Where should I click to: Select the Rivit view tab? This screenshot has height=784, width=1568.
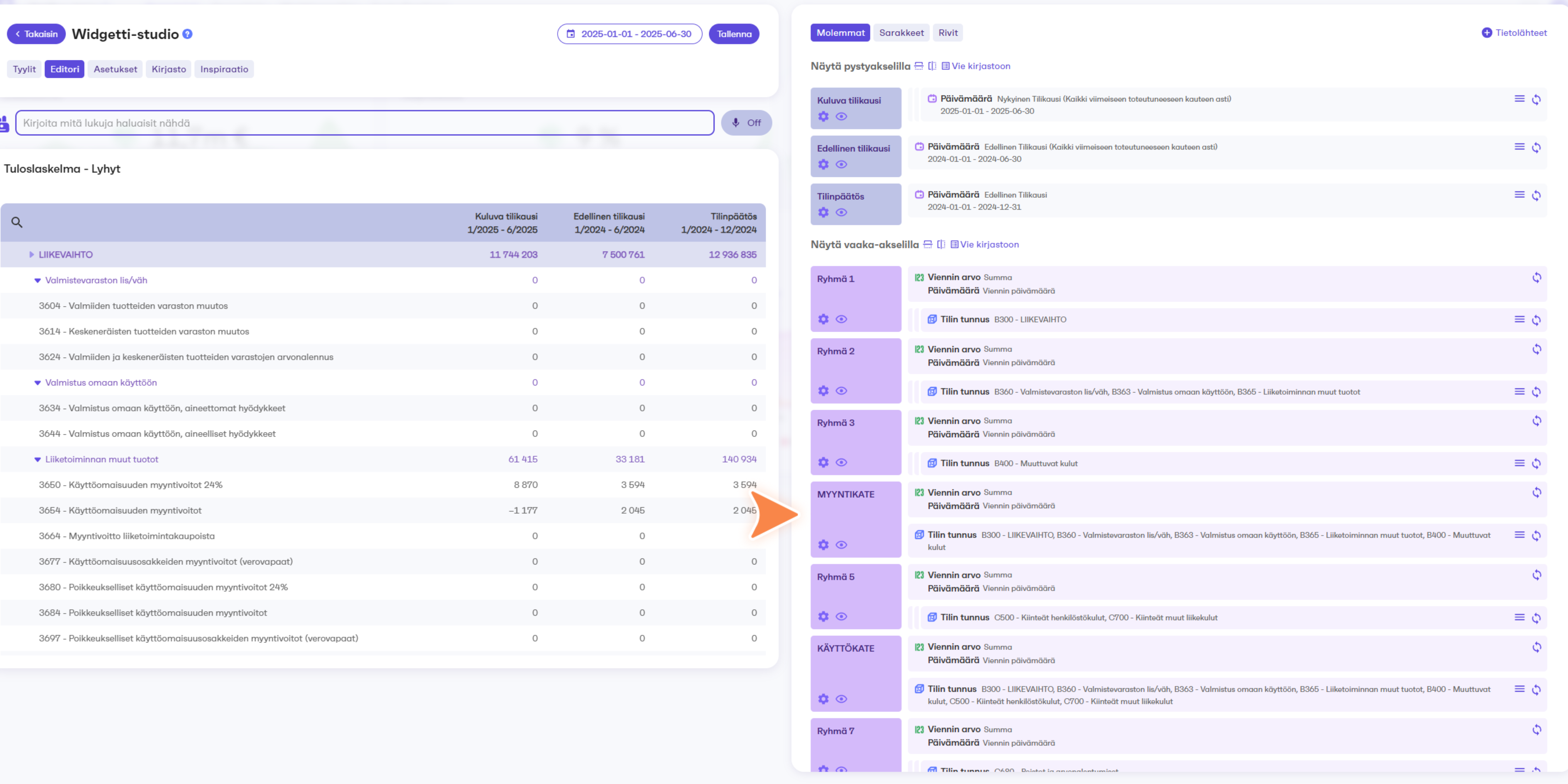pyautogui.click(x=948, y=33)
